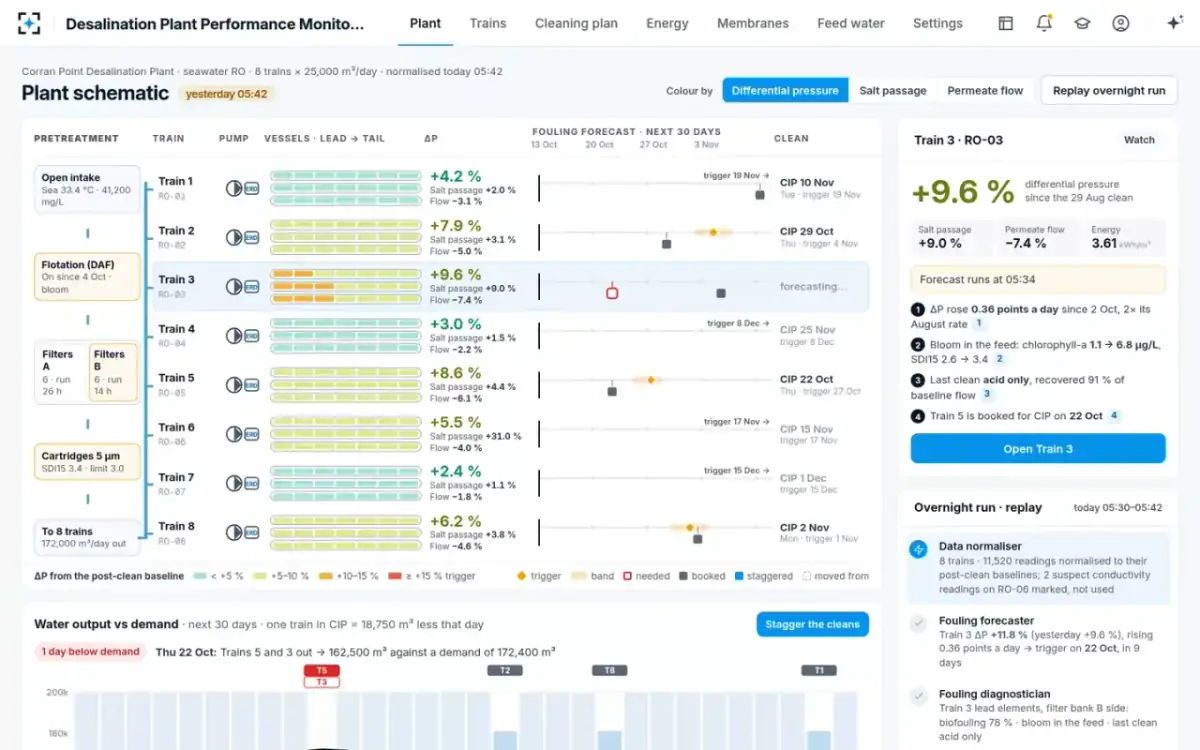The width and height of the screenshot is (1200, 750).
Task: Click the Fouling diagnostician check icon
Action: coord(918,696)
